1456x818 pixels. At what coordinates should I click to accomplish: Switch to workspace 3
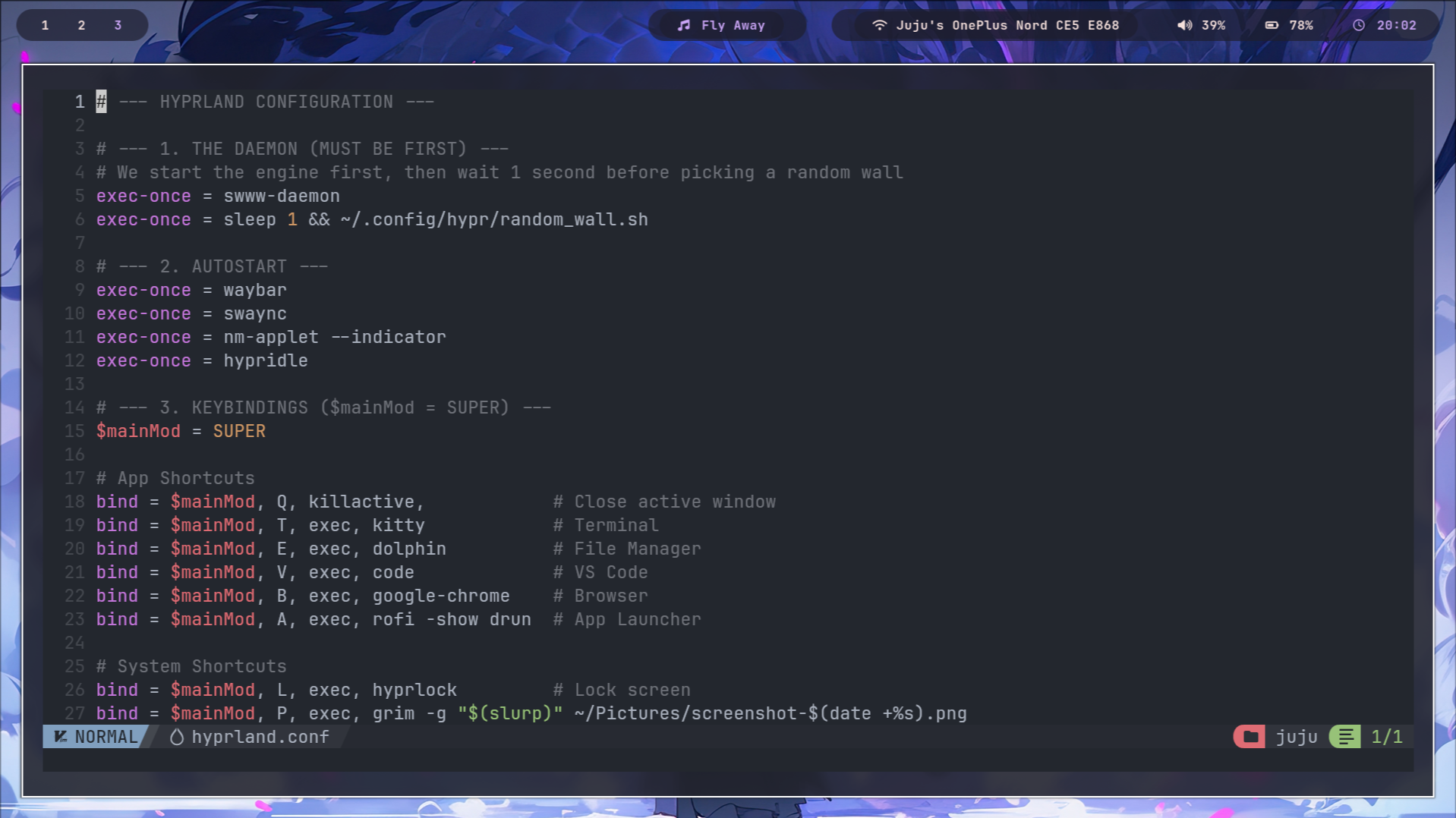pos(116,25)
